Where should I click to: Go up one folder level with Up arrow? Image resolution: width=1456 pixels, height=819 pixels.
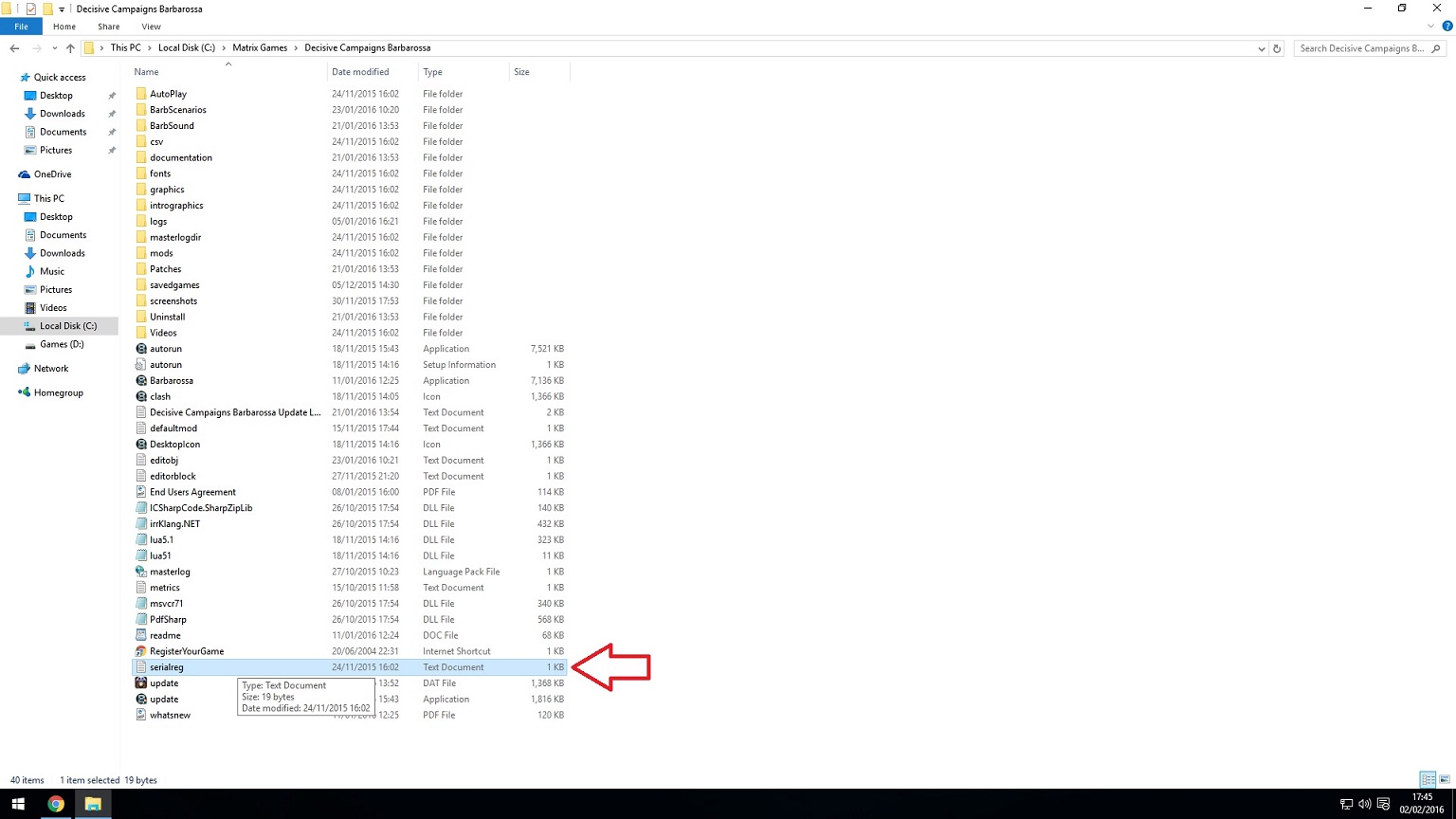click(70, 48)
